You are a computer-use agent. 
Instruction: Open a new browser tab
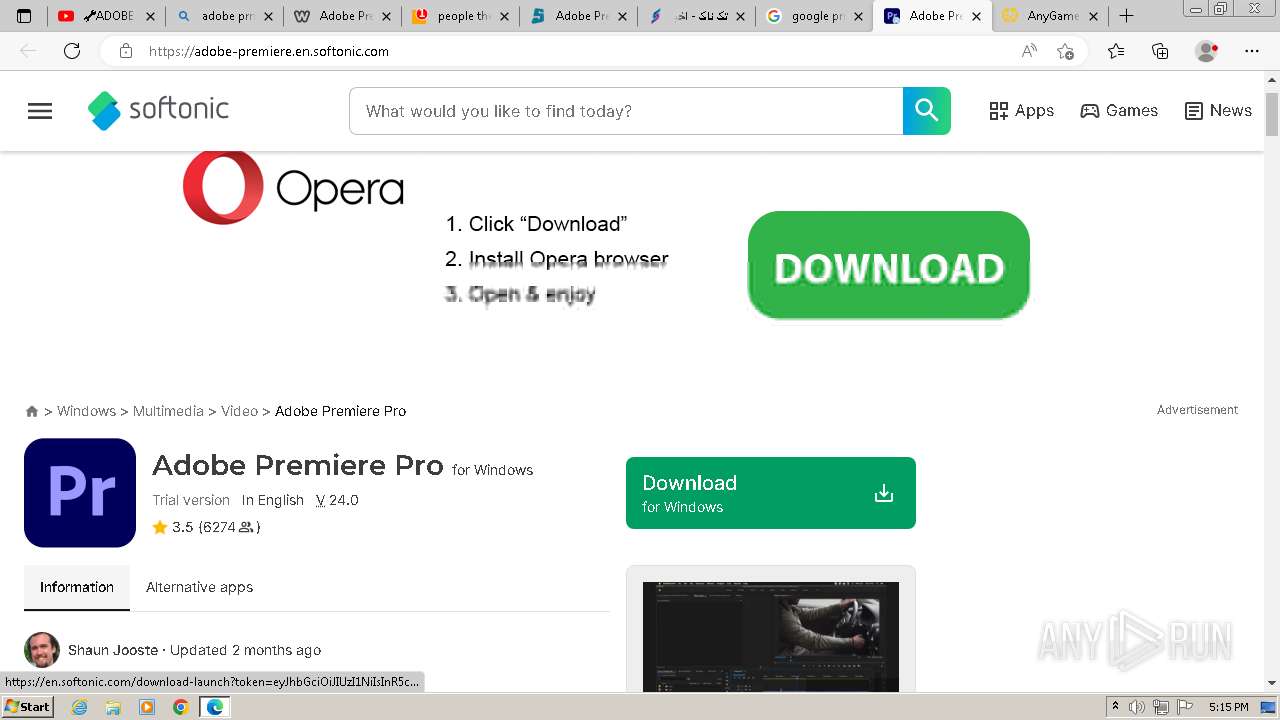pyautogui.click(x=1126, y=16)
